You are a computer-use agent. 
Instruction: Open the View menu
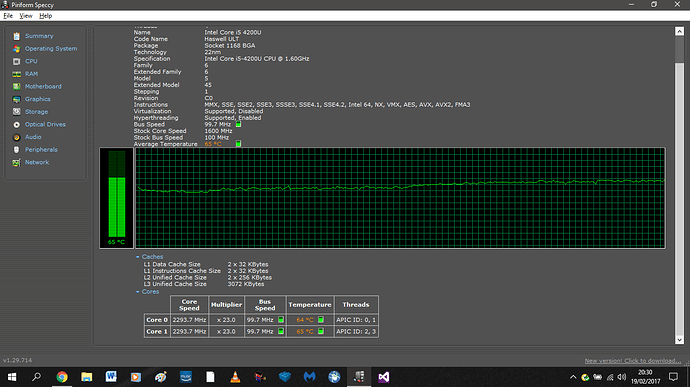[x=26, y=16]
